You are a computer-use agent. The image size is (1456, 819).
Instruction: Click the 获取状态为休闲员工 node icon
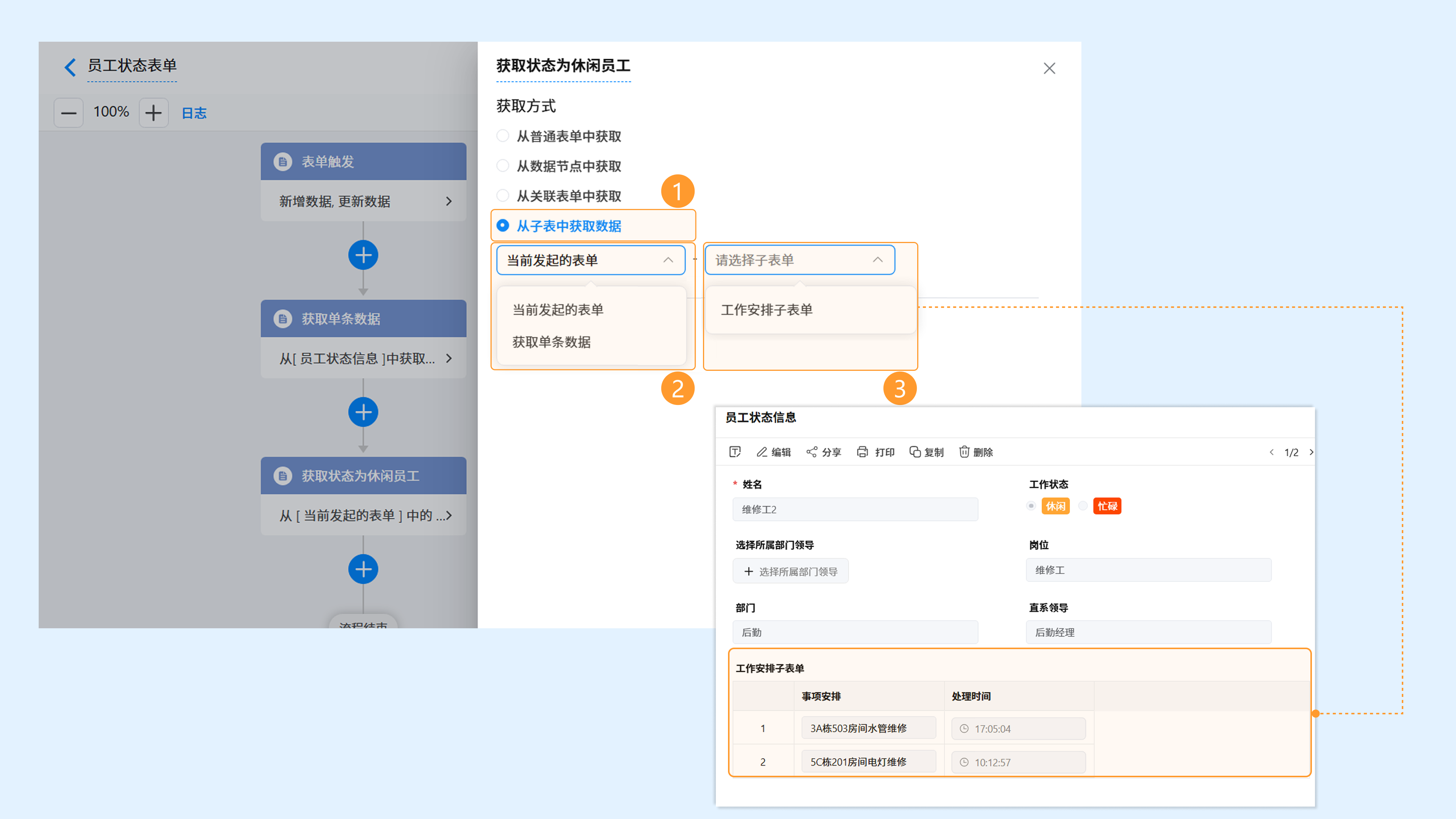[282, 476]
